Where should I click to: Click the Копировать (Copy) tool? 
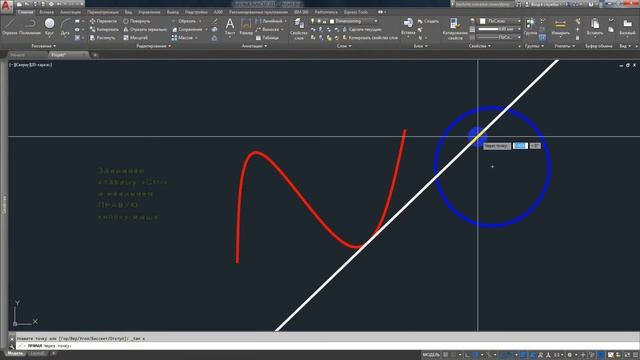coord(104,29)
